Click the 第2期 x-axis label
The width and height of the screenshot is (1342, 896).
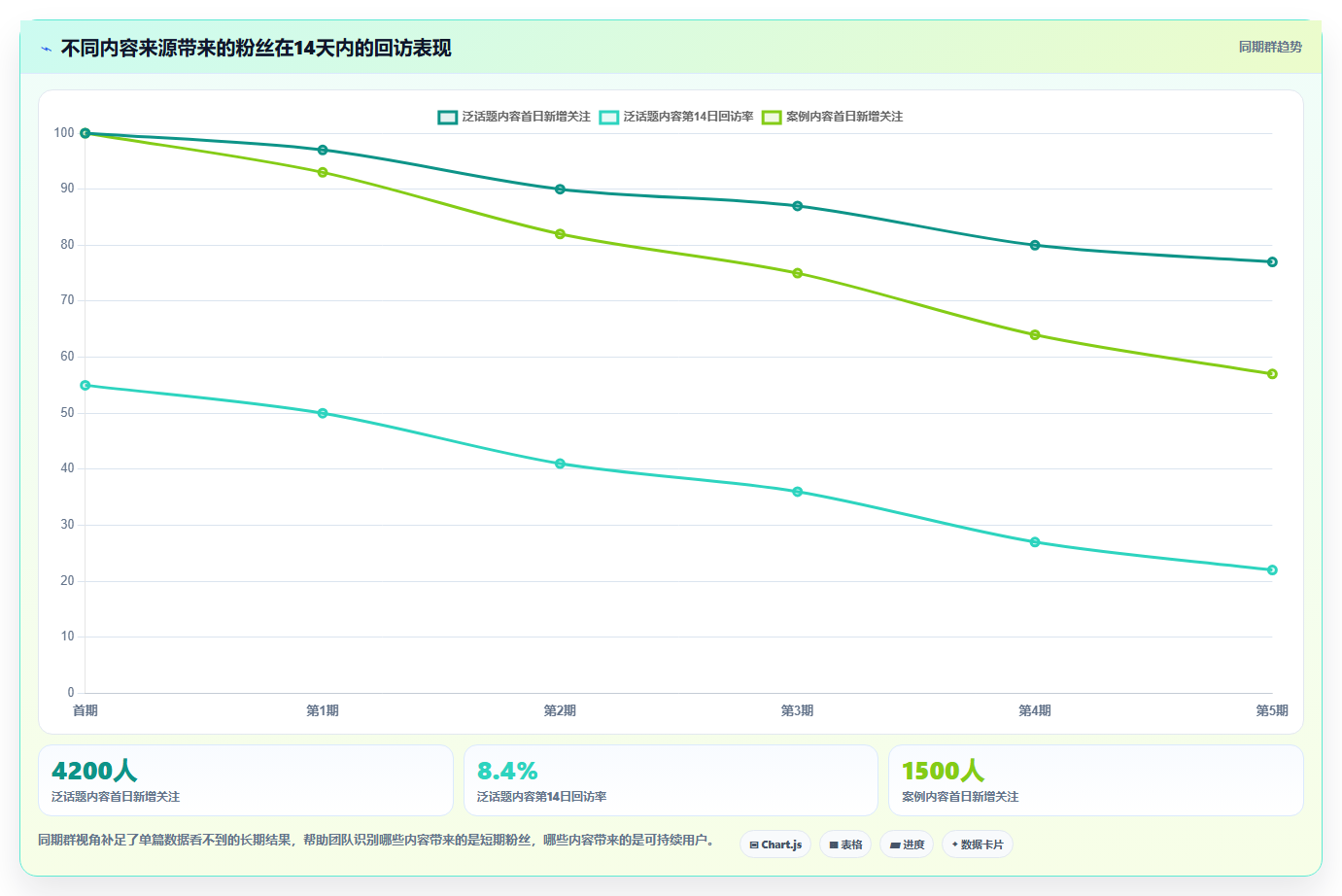coord(560,710)
